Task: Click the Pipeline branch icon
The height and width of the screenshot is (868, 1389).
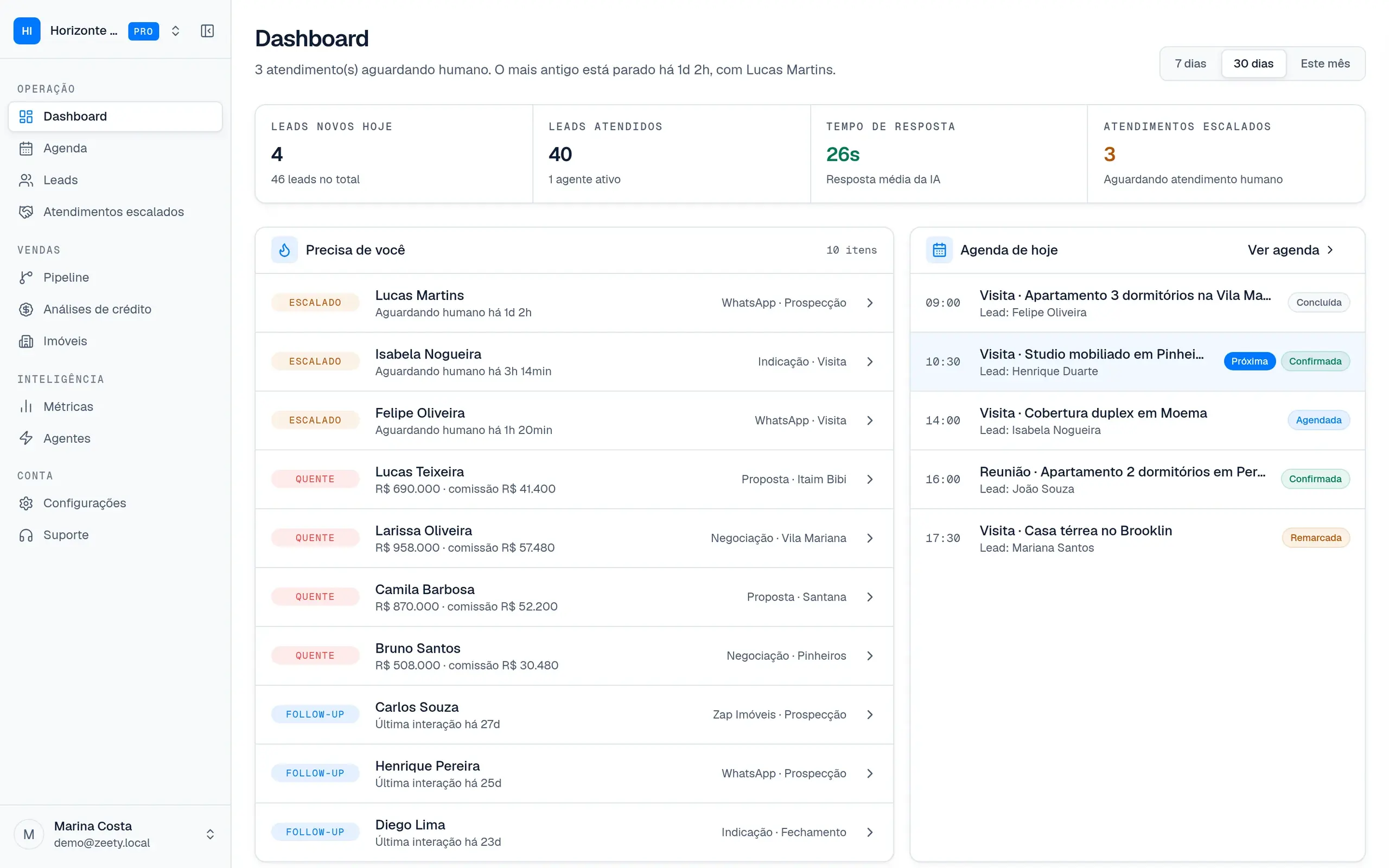Action: 26,277
